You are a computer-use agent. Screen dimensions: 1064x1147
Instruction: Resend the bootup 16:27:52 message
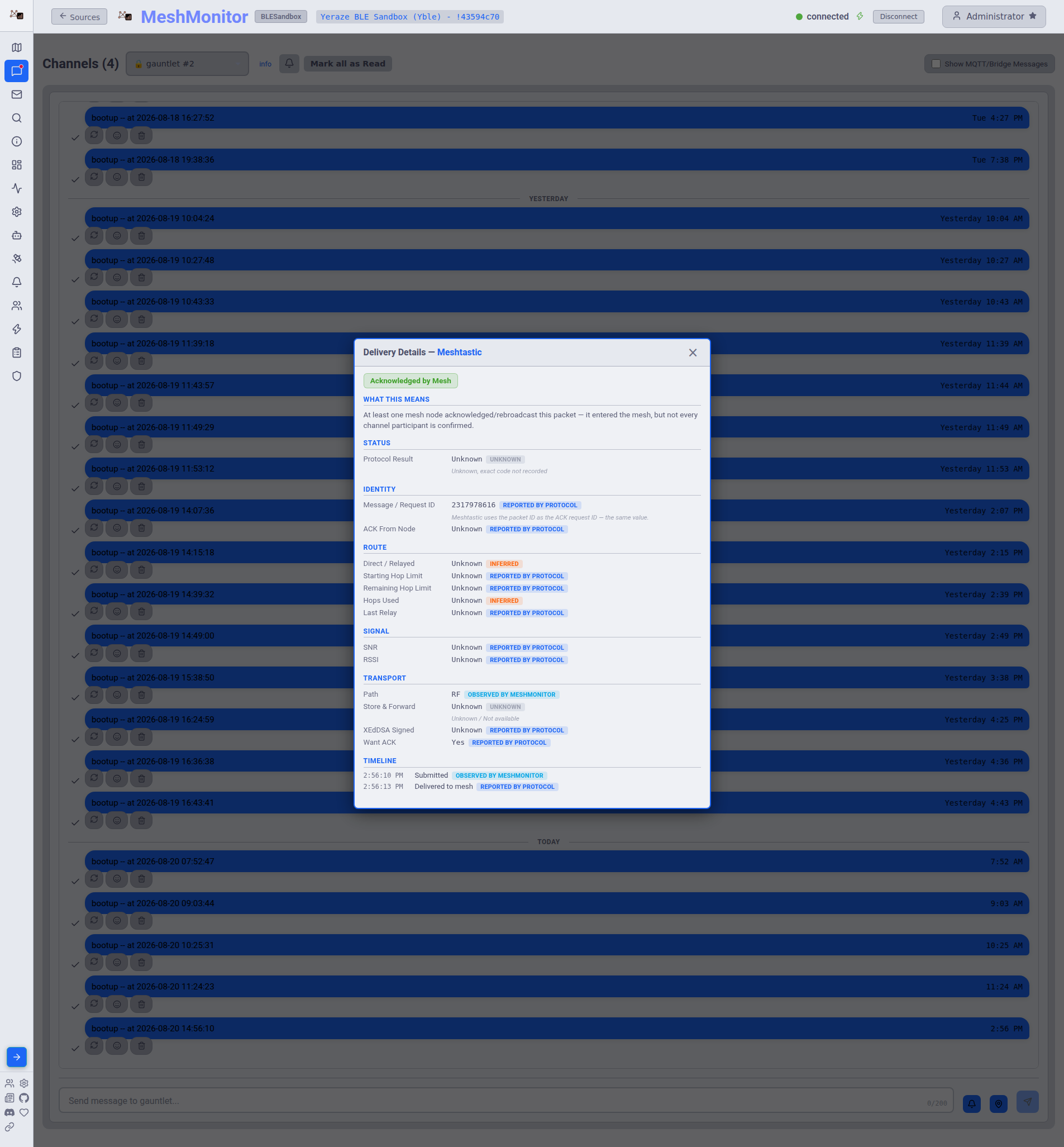tap(94, 135)
